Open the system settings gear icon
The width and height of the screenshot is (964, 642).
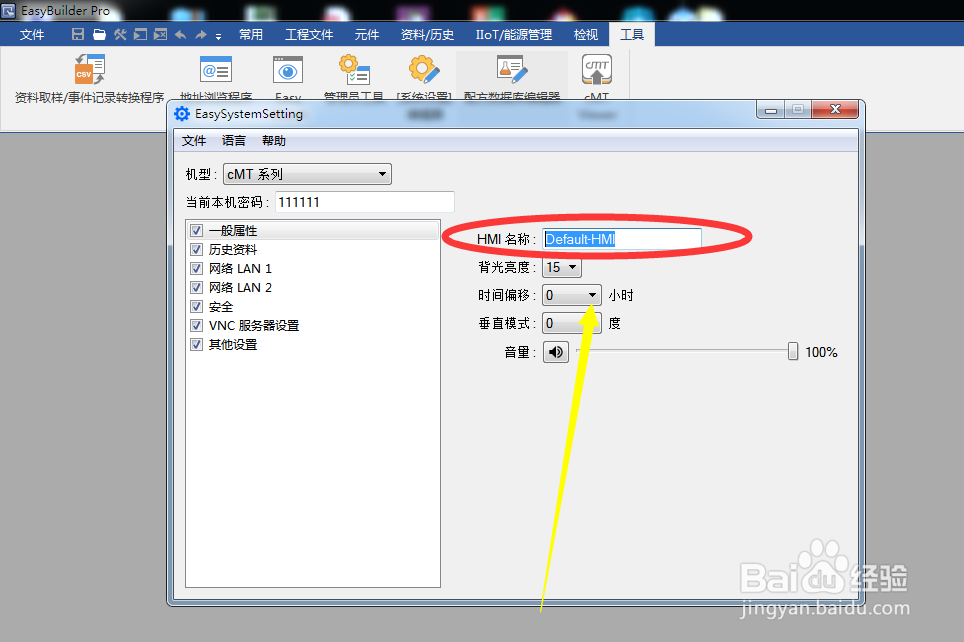click(x=424, y=69)
